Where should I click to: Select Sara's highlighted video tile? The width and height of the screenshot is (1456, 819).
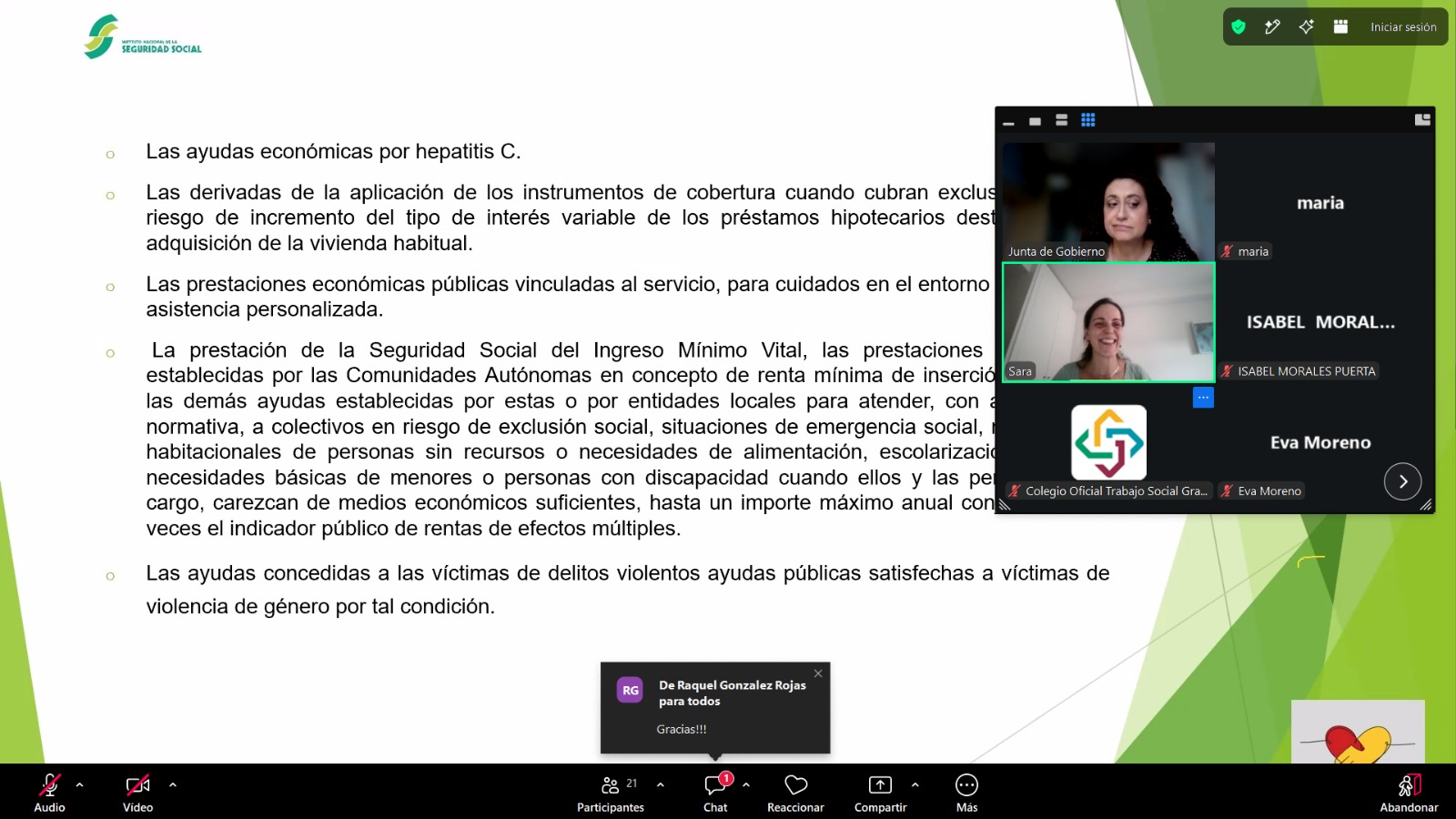tap(1108, 322)
